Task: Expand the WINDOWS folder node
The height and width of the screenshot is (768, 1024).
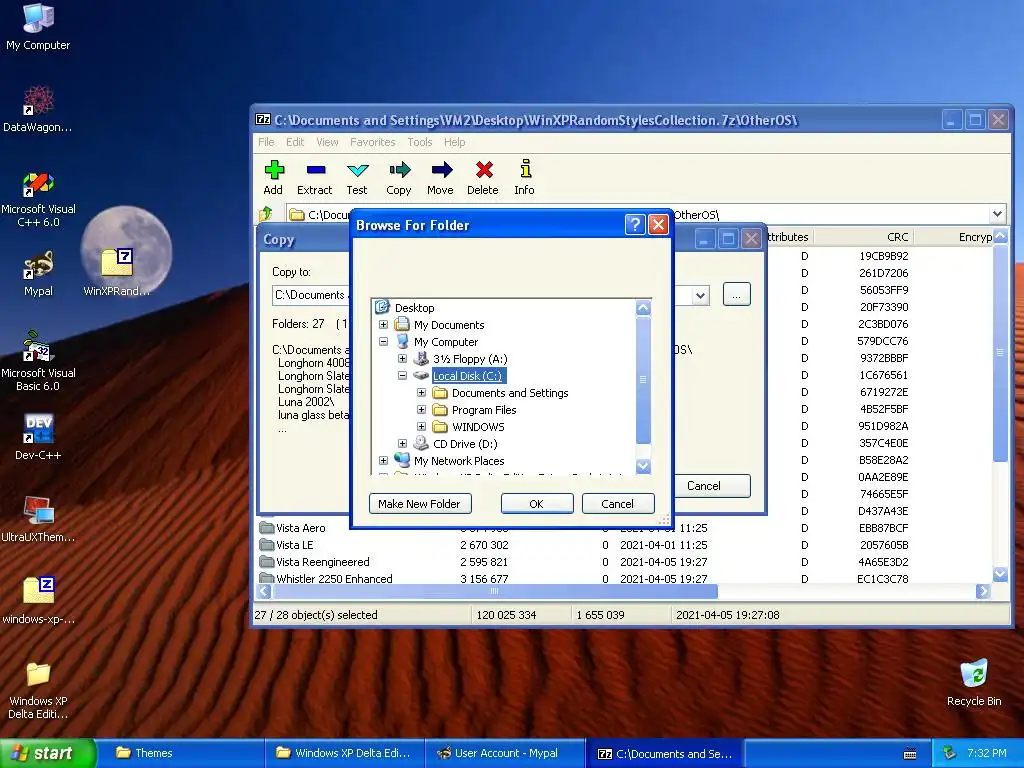Action: click(421, 426)
